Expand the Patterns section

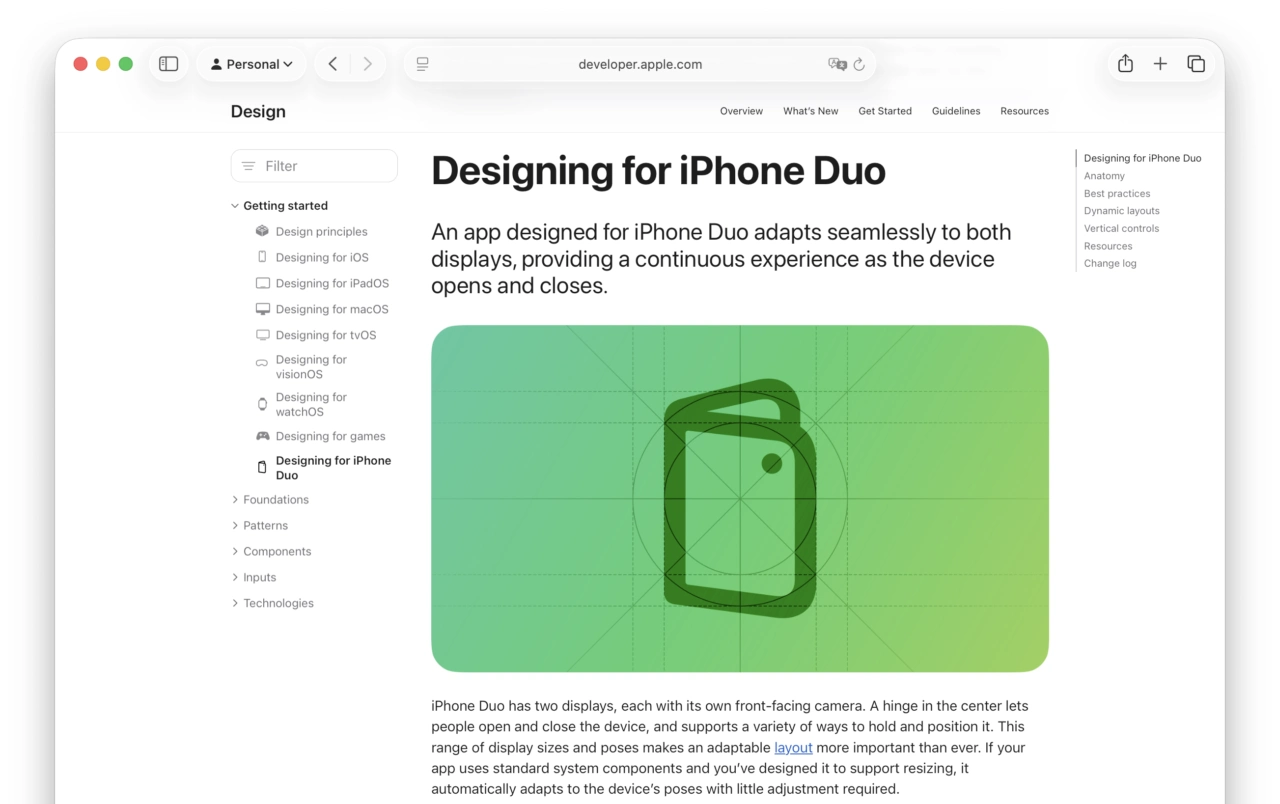pos(235,526)
